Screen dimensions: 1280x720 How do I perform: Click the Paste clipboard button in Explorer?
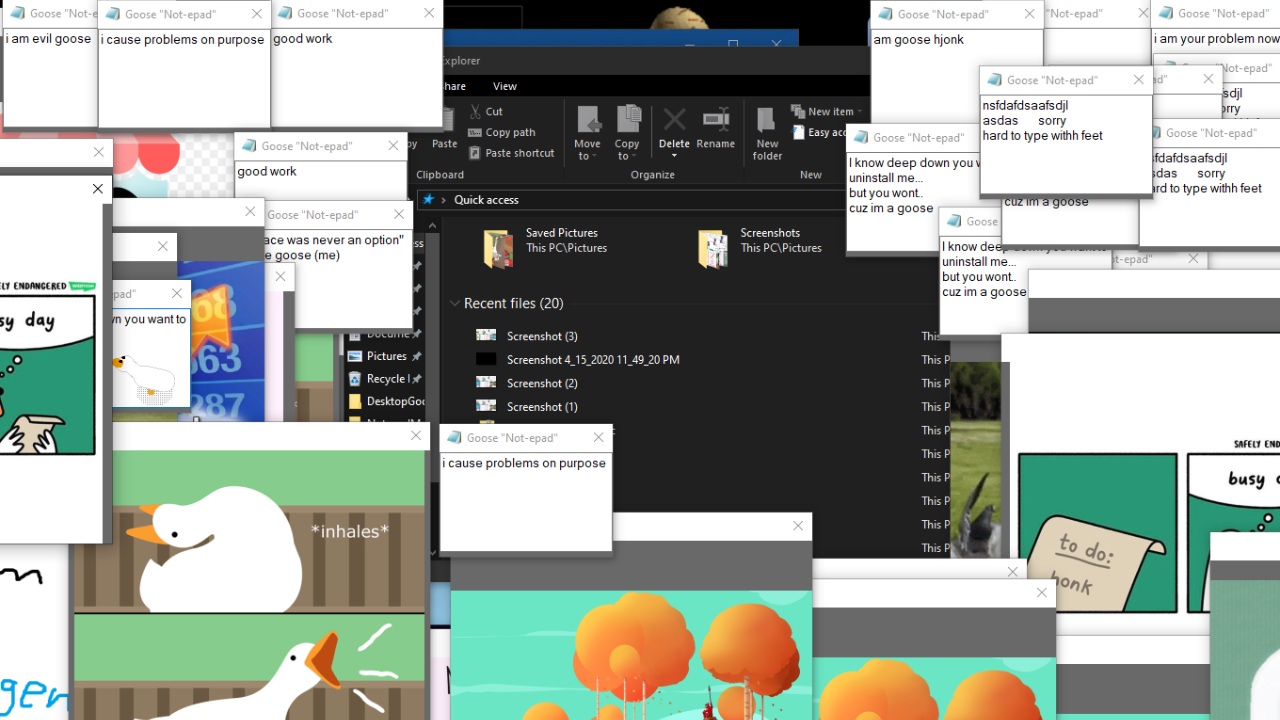click(445, 129)
